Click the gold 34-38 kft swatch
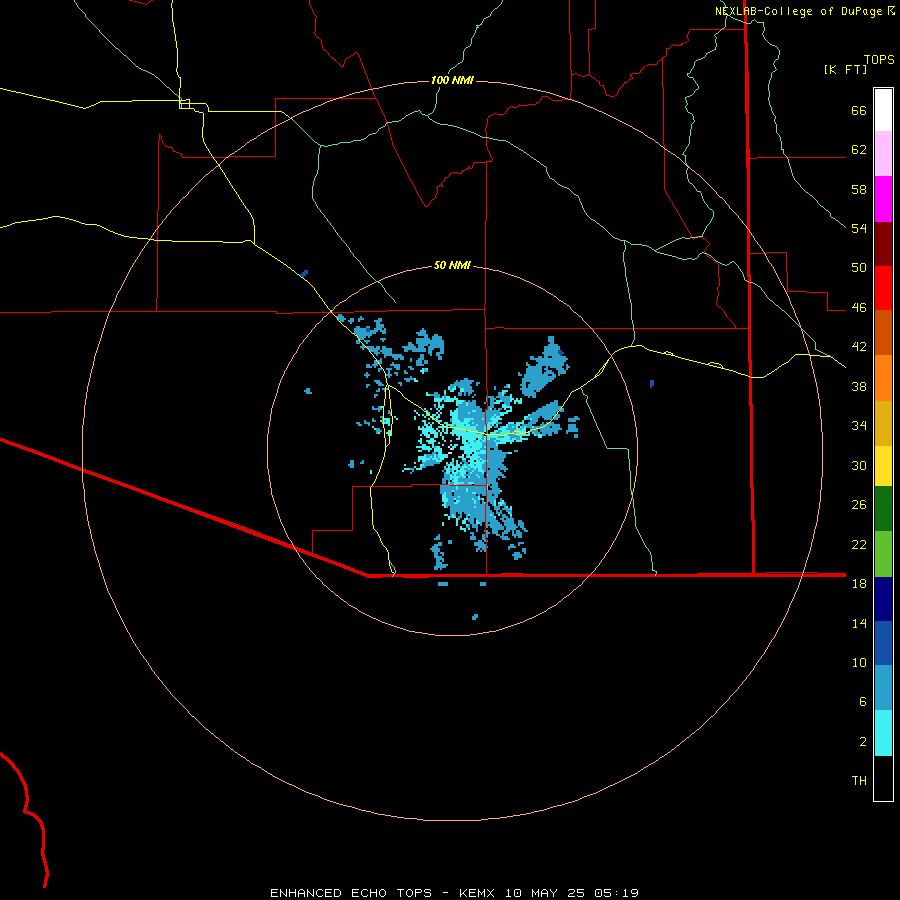Viewport: 900px width, 900px height. [883, 423]
